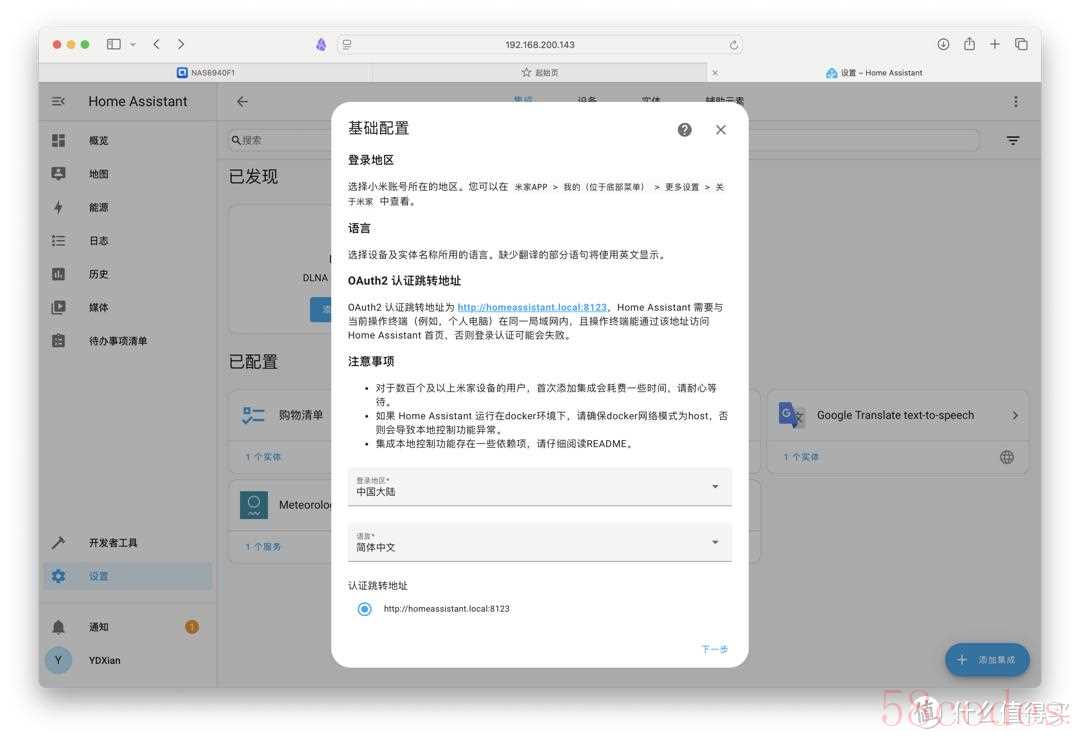Open YDXian user profile
This screenshot has height=739, width=1080.
[127, 660]
